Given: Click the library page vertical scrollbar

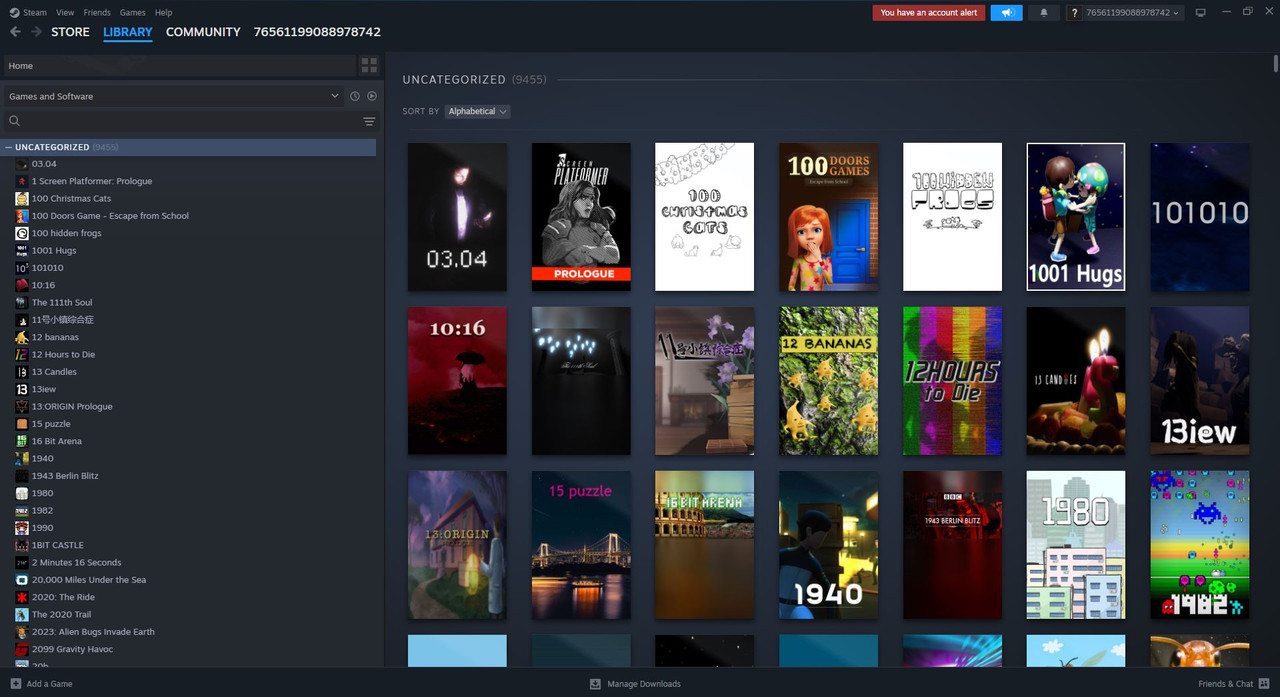Looking at the screenshot, I should (1275, 63).
